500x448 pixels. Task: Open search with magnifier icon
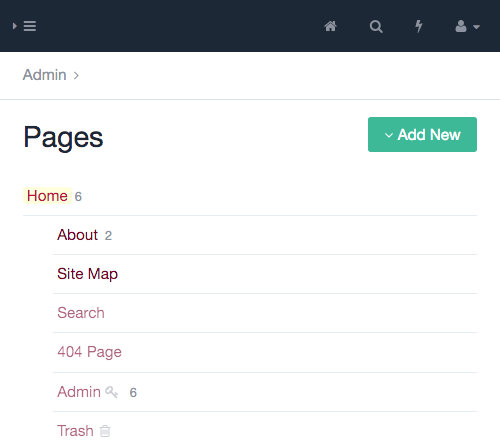tap(376, 26)
